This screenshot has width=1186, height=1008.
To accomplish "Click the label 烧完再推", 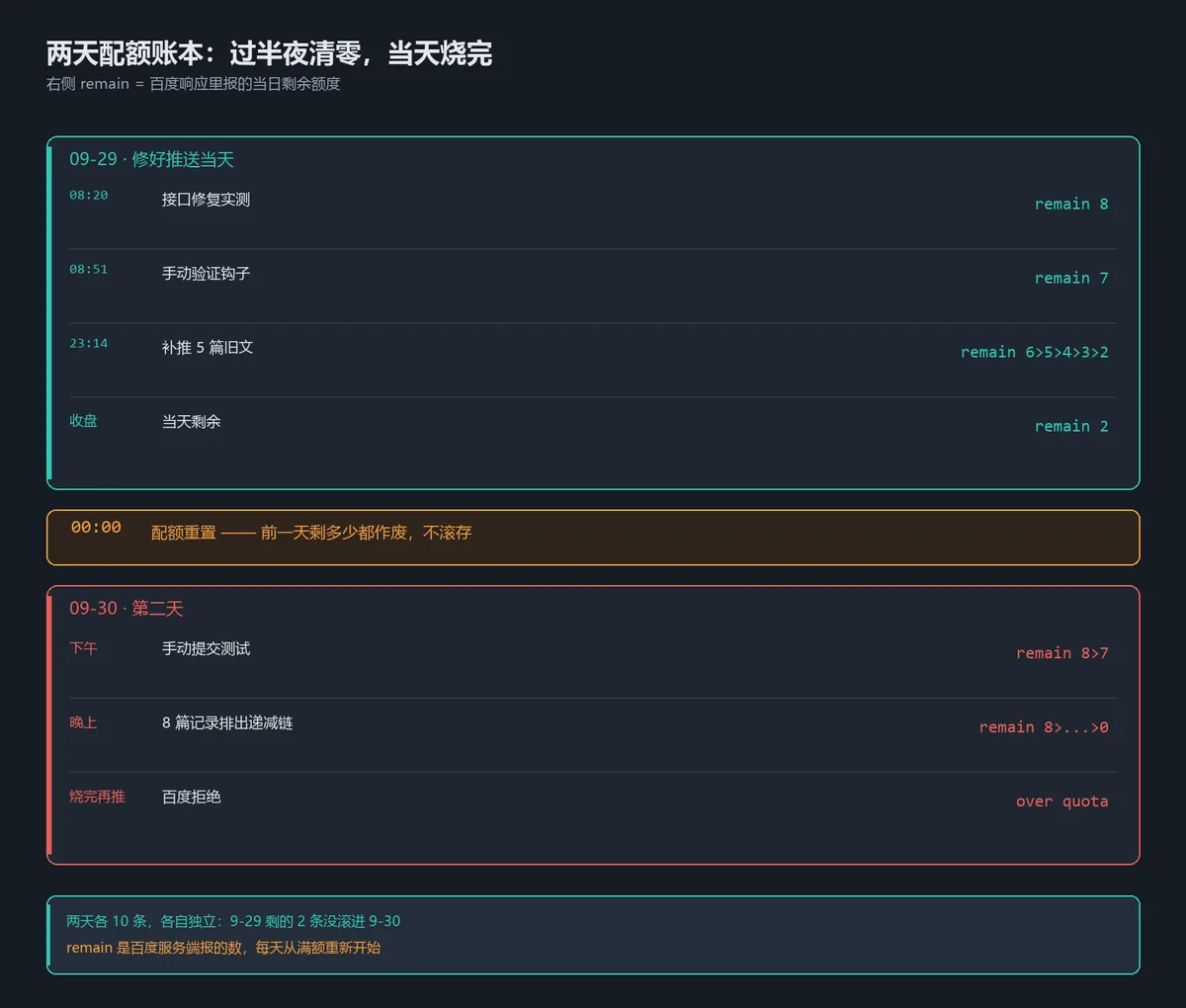I will tap(97, 797).
